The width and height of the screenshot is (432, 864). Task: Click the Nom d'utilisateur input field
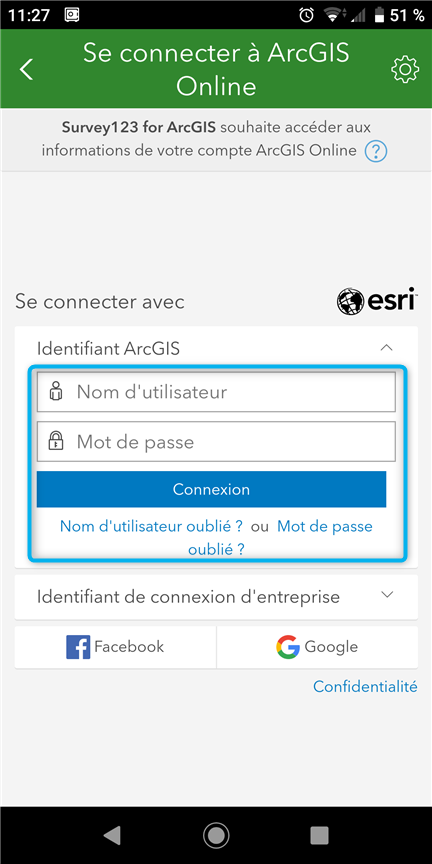point(216,392)
